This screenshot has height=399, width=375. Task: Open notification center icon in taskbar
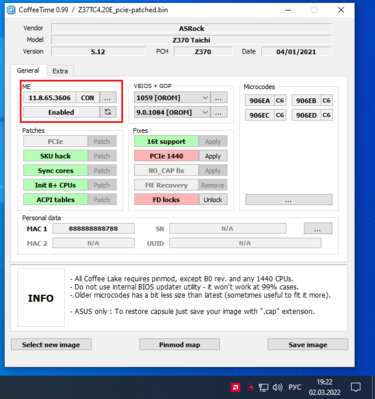(x=356, y=387)
